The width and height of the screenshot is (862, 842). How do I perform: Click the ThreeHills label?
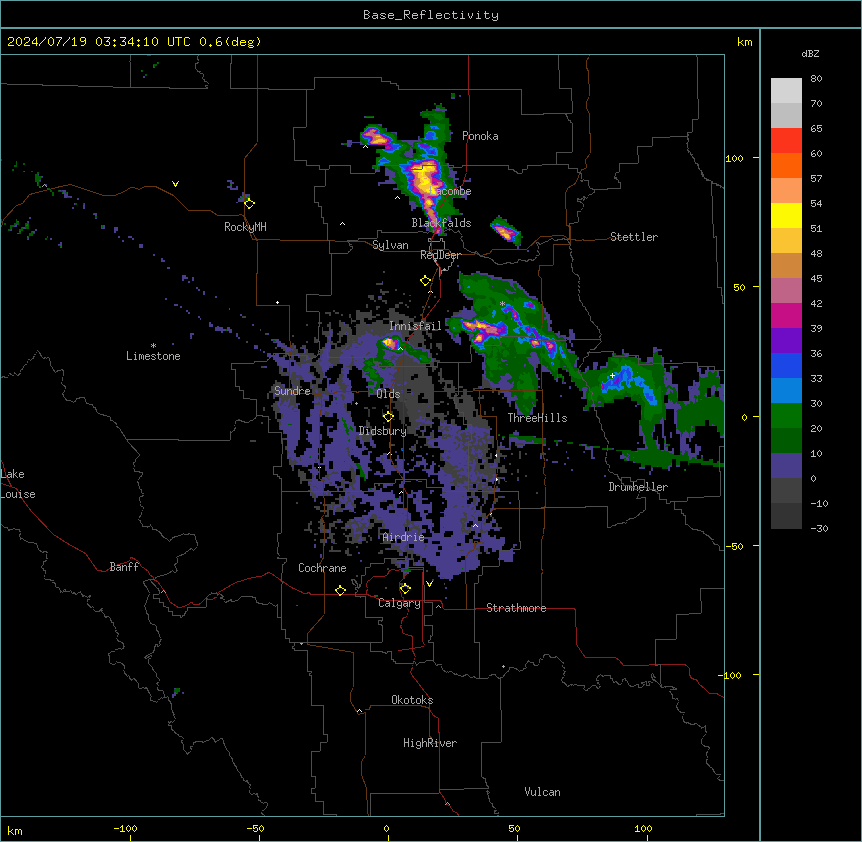(x=537, y=418)
